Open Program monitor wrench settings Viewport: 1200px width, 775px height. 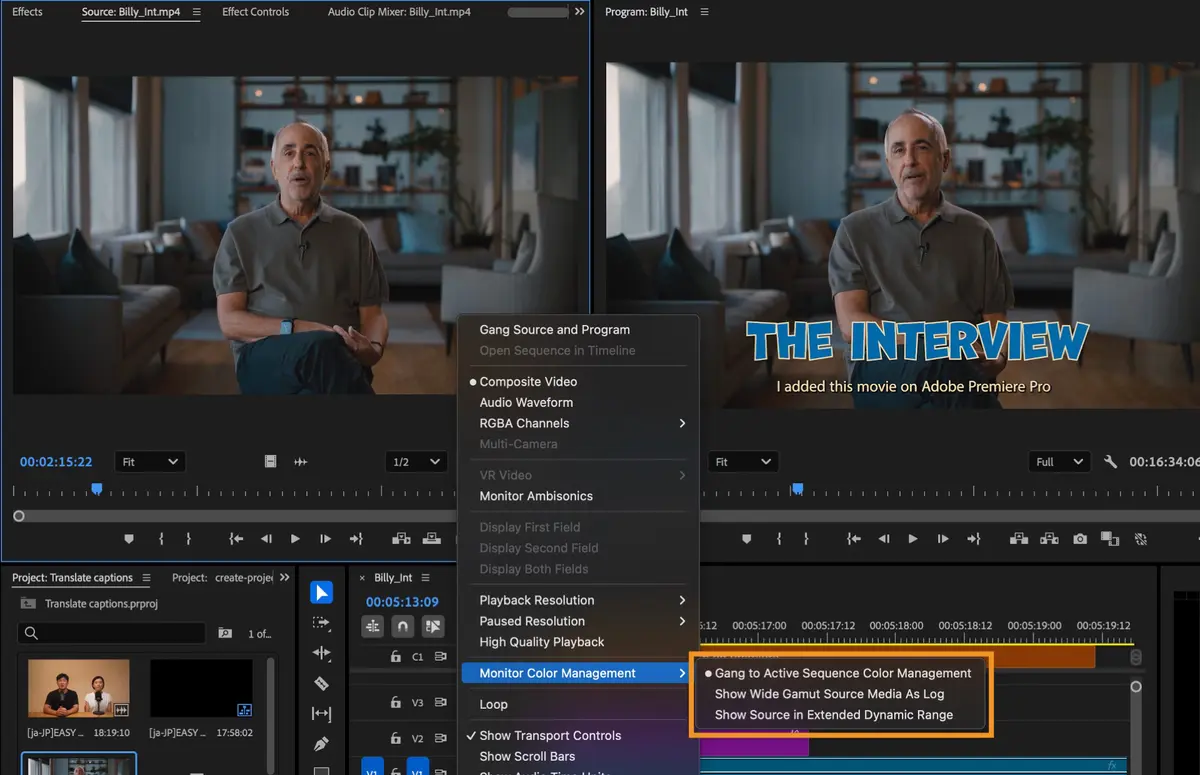1110,462
